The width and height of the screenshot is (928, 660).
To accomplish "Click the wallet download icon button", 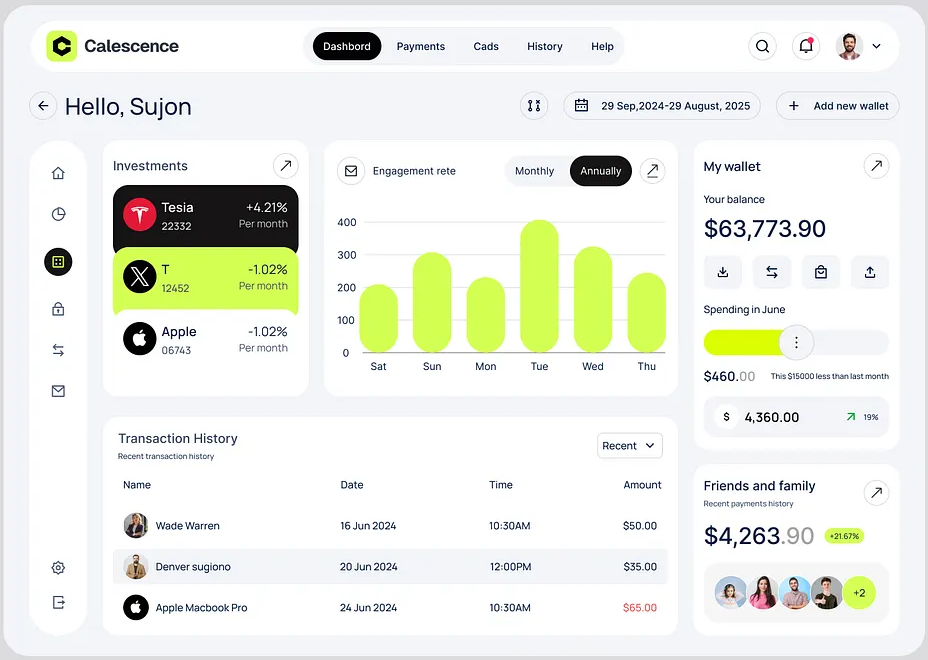I will (723, 272).
